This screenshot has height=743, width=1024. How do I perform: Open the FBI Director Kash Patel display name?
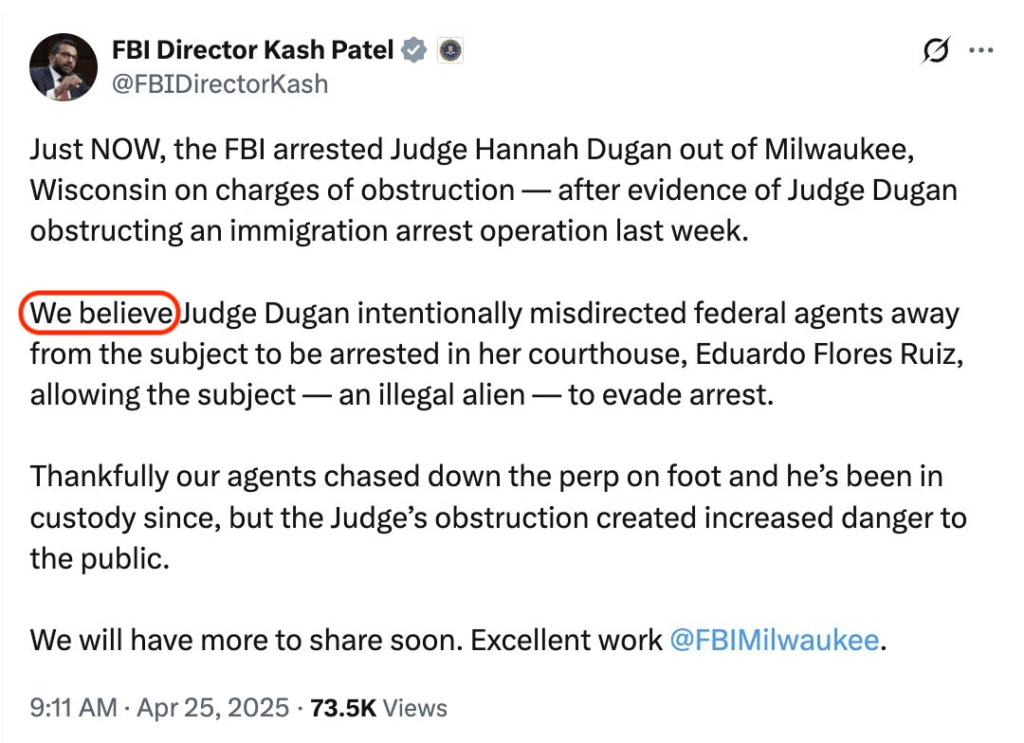tap(254, 50)
